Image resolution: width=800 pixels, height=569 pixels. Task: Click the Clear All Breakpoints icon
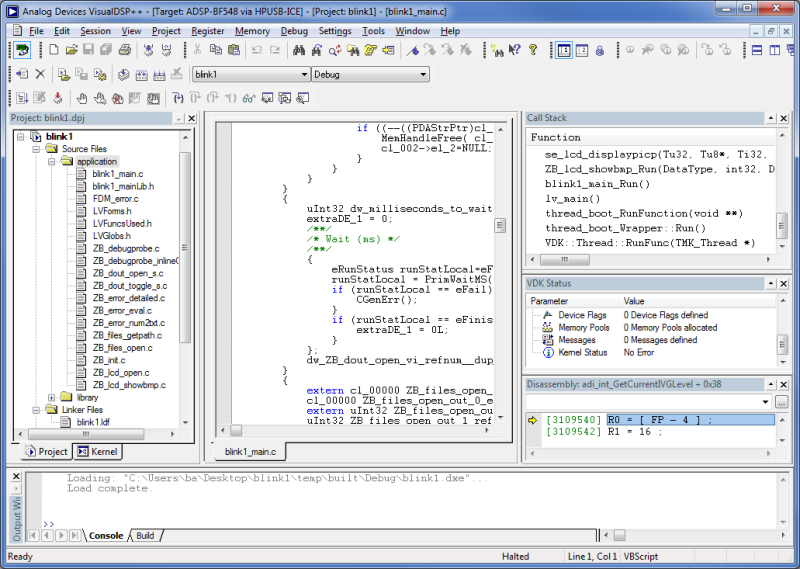click(x=117, y=98)
